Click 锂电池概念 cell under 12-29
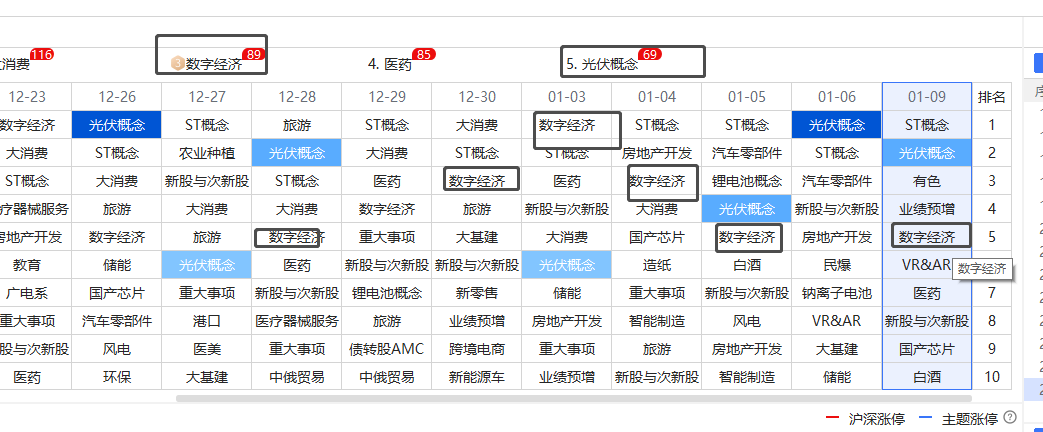The width and height of the screenshot is (1043, 432). [386, 293]
